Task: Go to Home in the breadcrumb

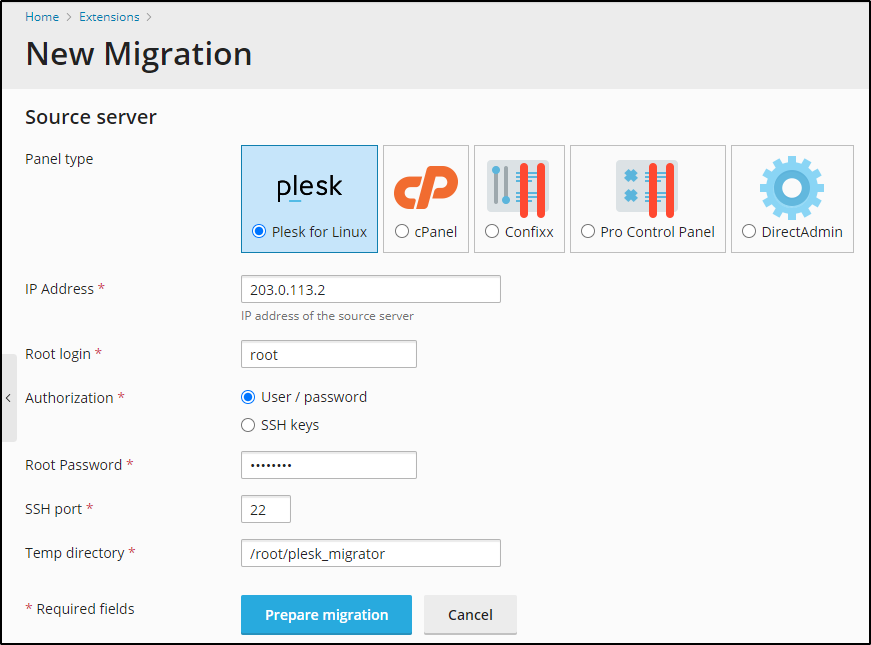Action: [x=42, y=17]
